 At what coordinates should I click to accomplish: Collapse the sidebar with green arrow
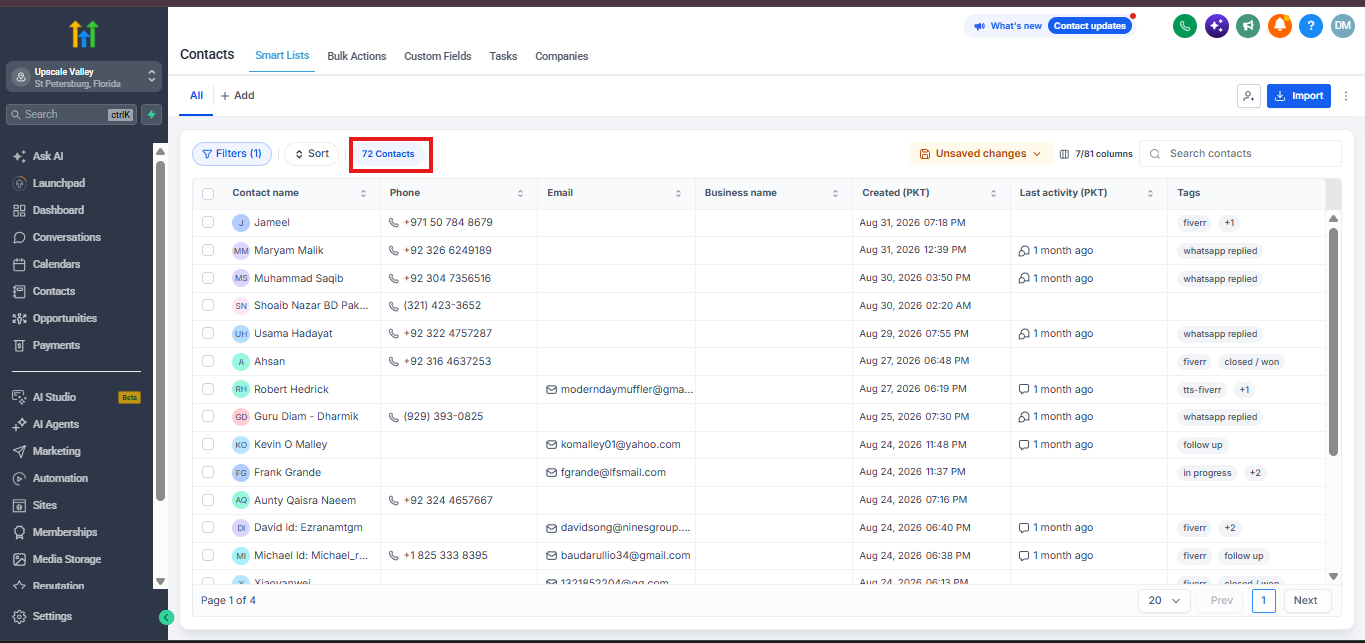coord(167,617)
